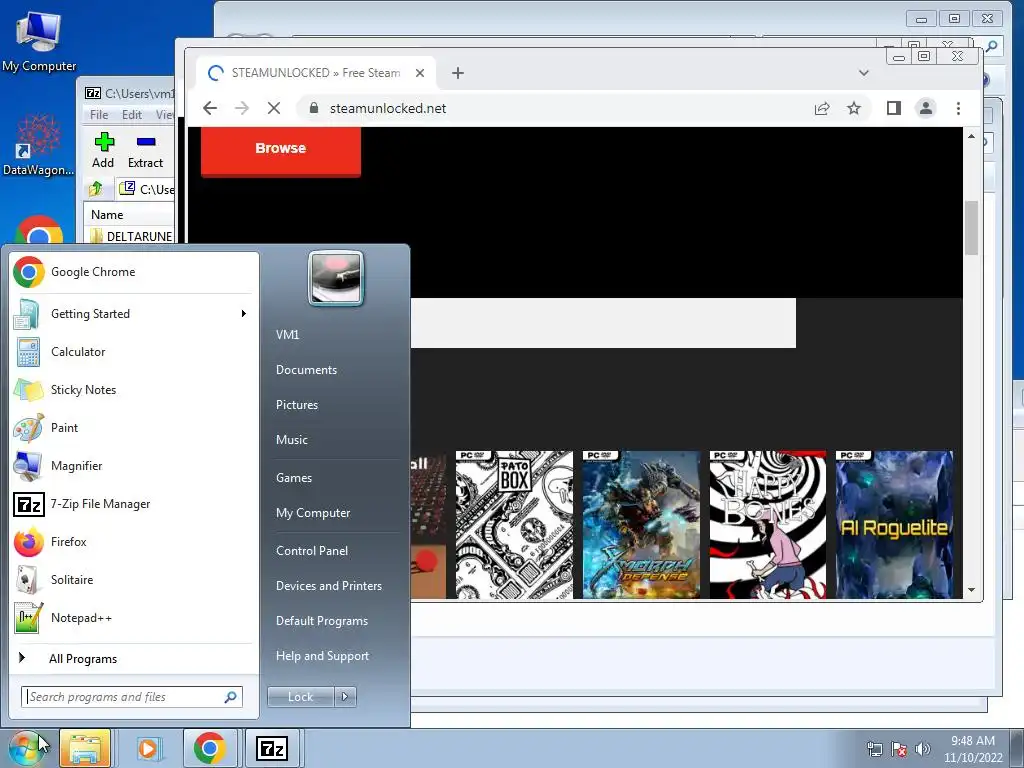The height and width of the screenshot is (768, 1024).
Task: Open Documents from Start menu
Action: click(x=306, y=370)
